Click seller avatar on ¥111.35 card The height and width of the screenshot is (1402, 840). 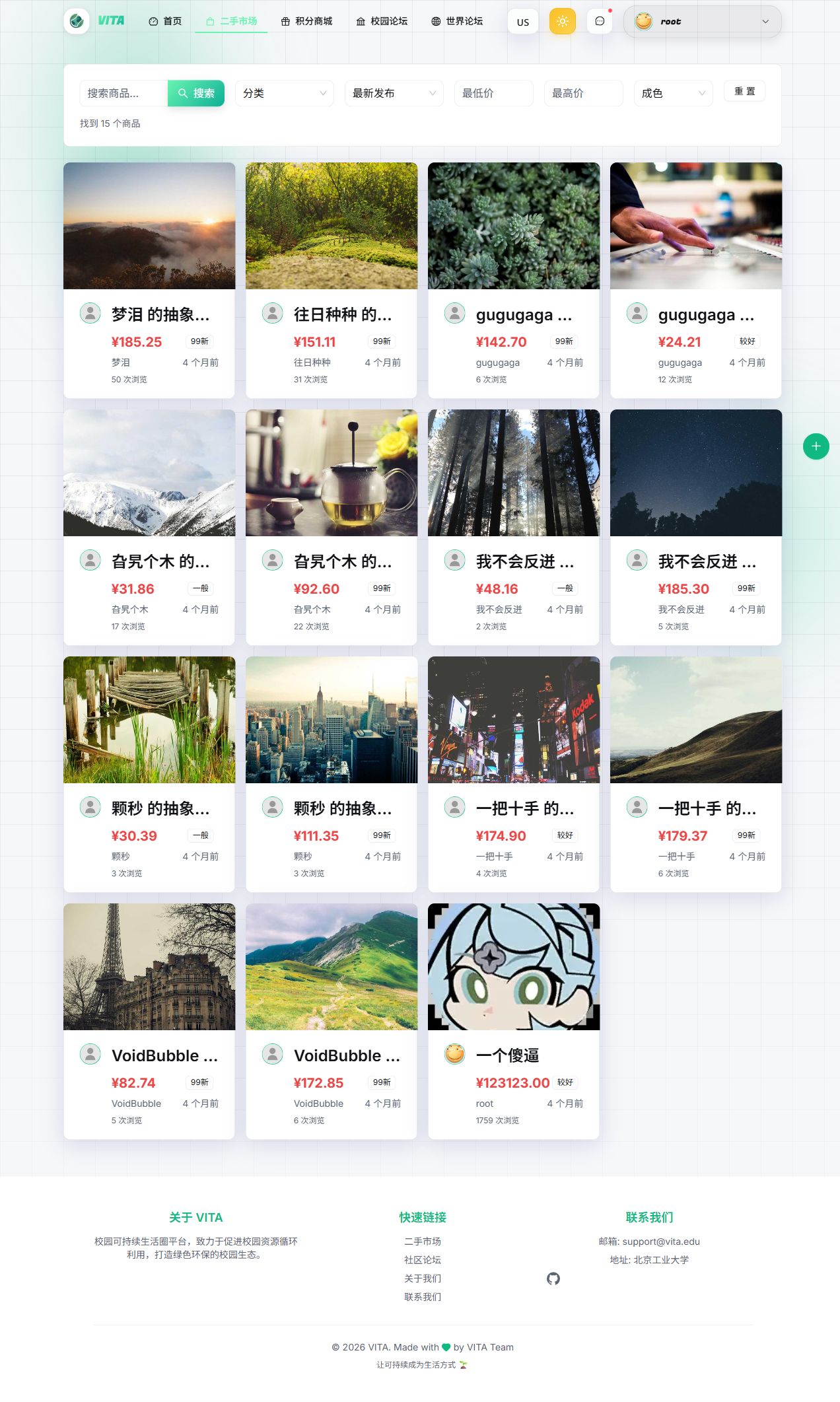click(273, 807)
